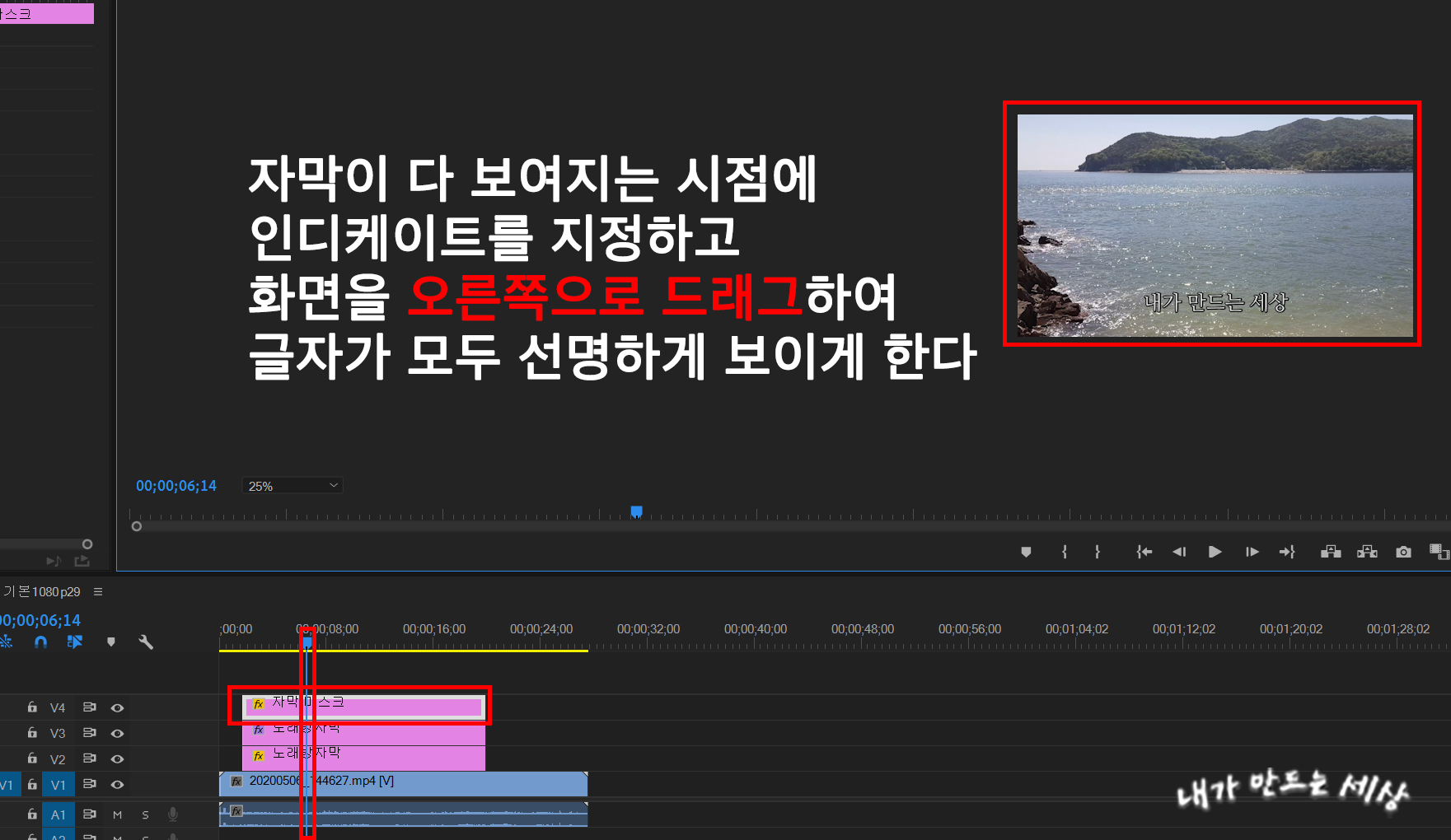The width and height of the screenshot is (1451, 840).
Task: Go to In point in monitor
Action: [1144, 552]
